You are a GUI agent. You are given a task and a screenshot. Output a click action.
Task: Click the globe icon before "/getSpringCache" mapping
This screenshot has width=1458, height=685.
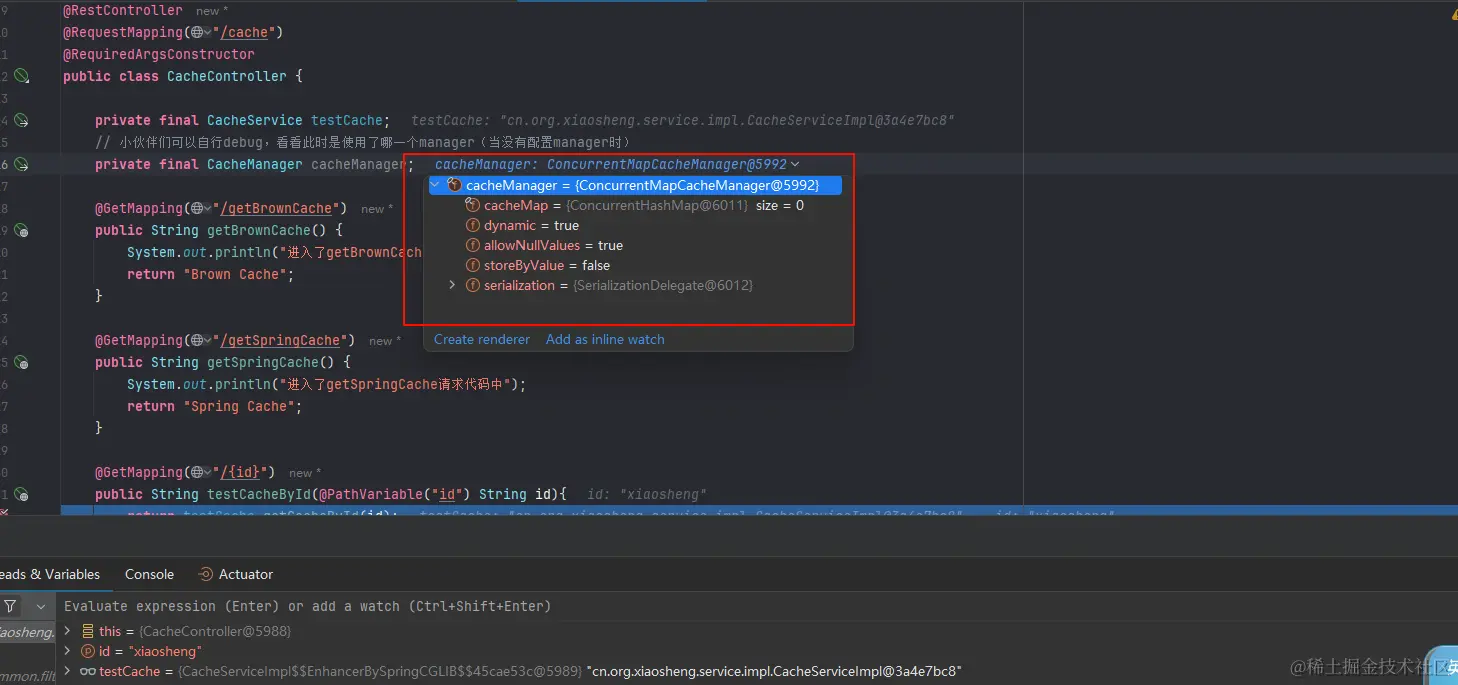point(197,340)
